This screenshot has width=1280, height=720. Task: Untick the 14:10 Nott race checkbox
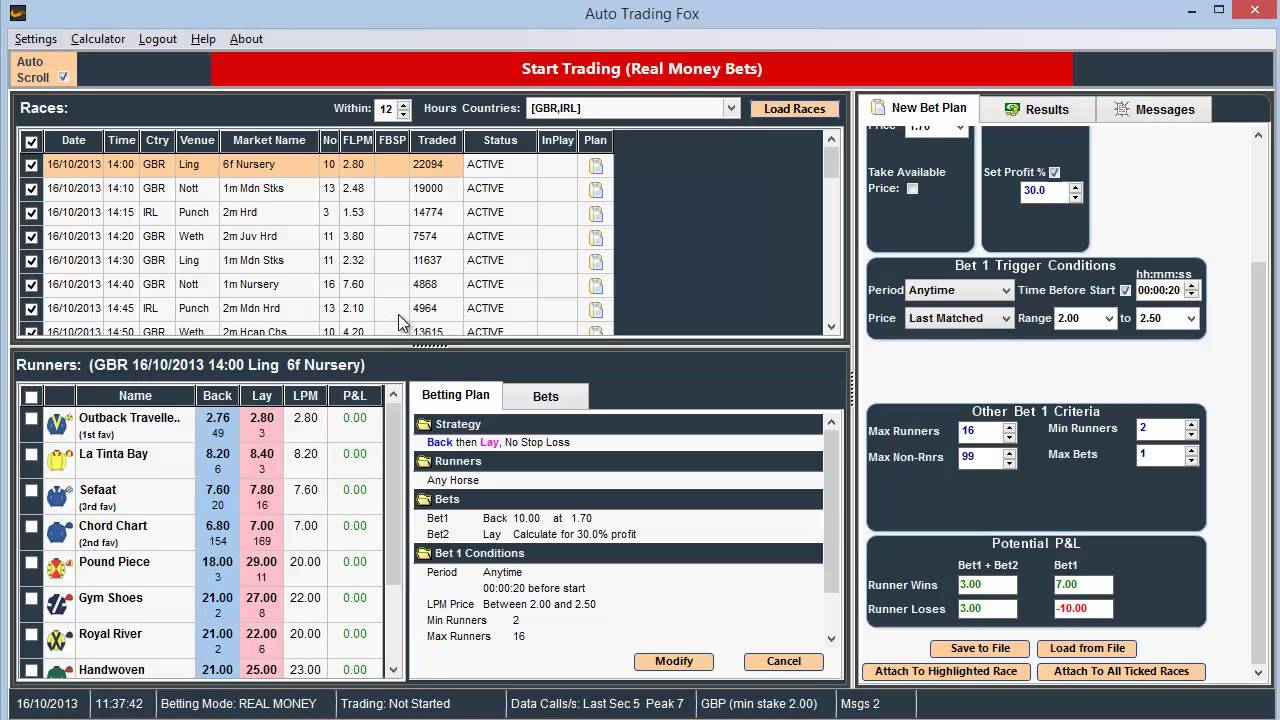31,189
